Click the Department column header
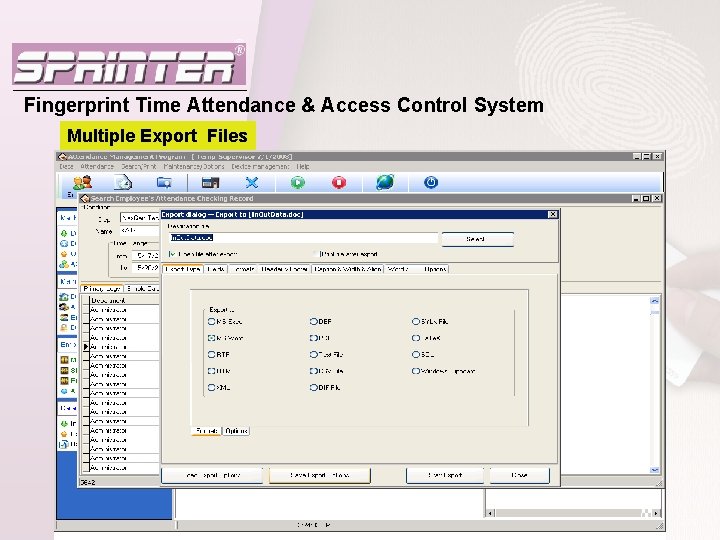The width and height of the screenshot is (720, 540). click(124, 300)
